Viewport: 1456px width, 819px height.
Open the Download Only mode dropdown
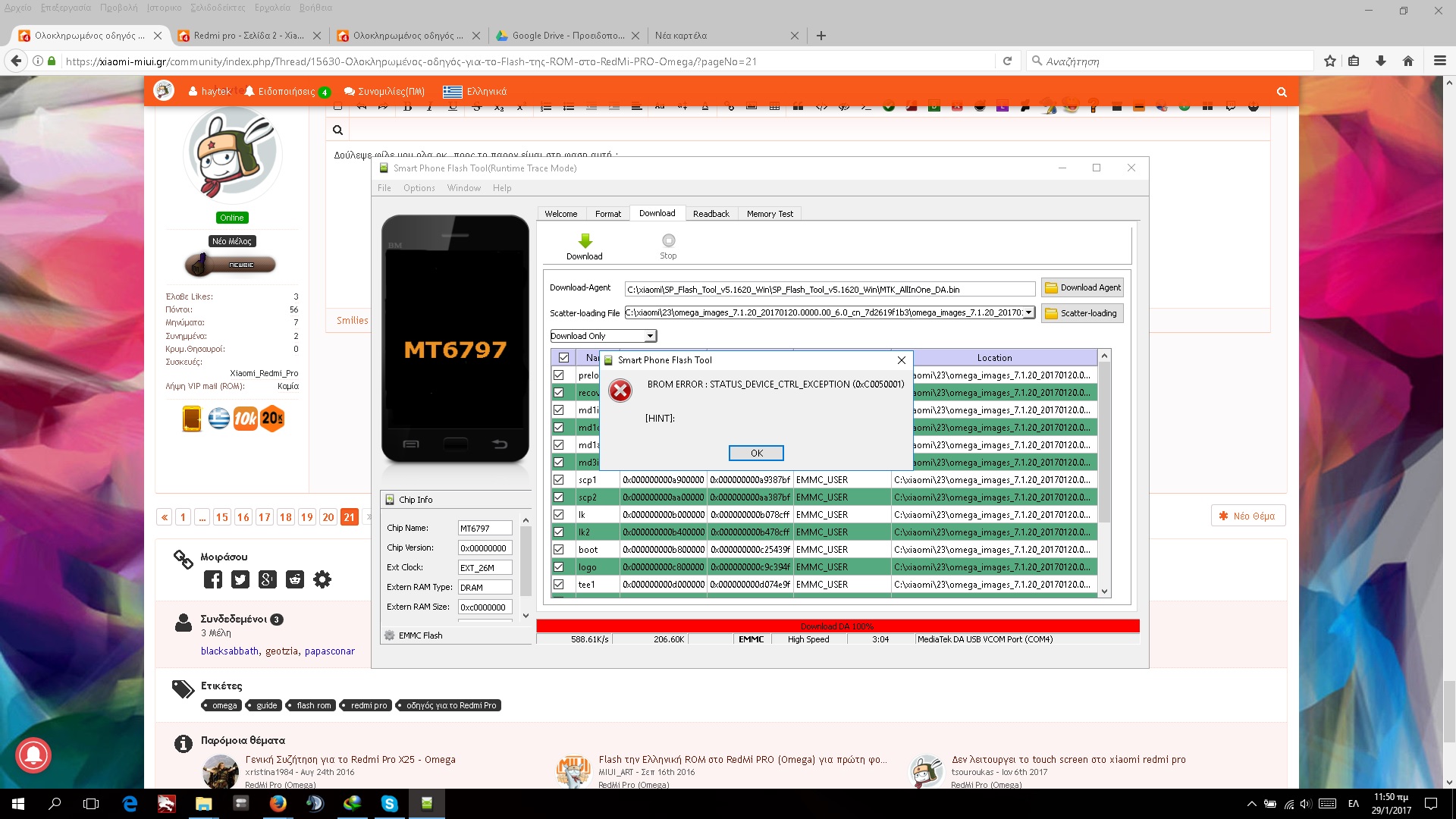[x=650, y=336]
